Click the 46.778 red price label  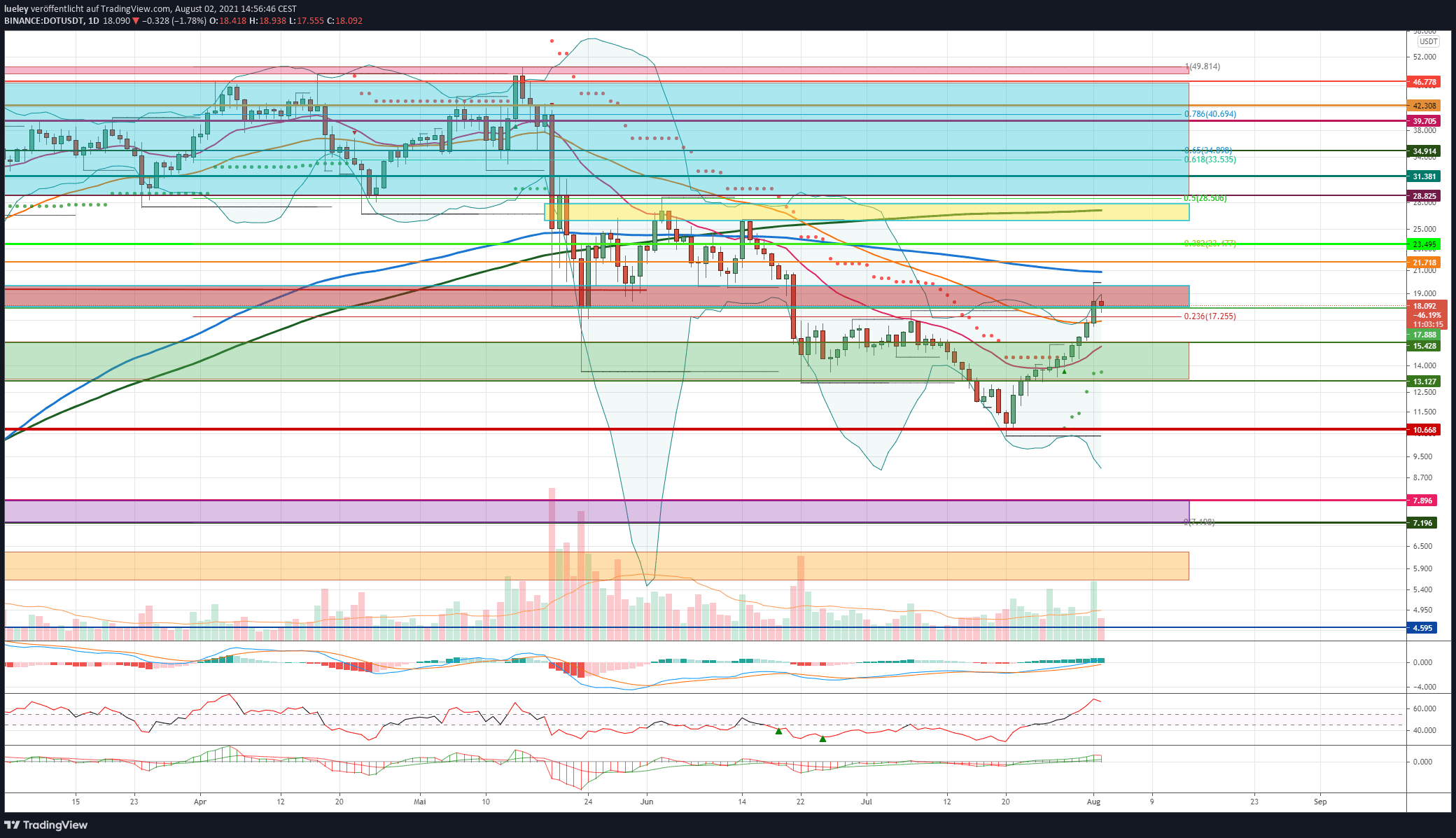(x=1424, y=82)
